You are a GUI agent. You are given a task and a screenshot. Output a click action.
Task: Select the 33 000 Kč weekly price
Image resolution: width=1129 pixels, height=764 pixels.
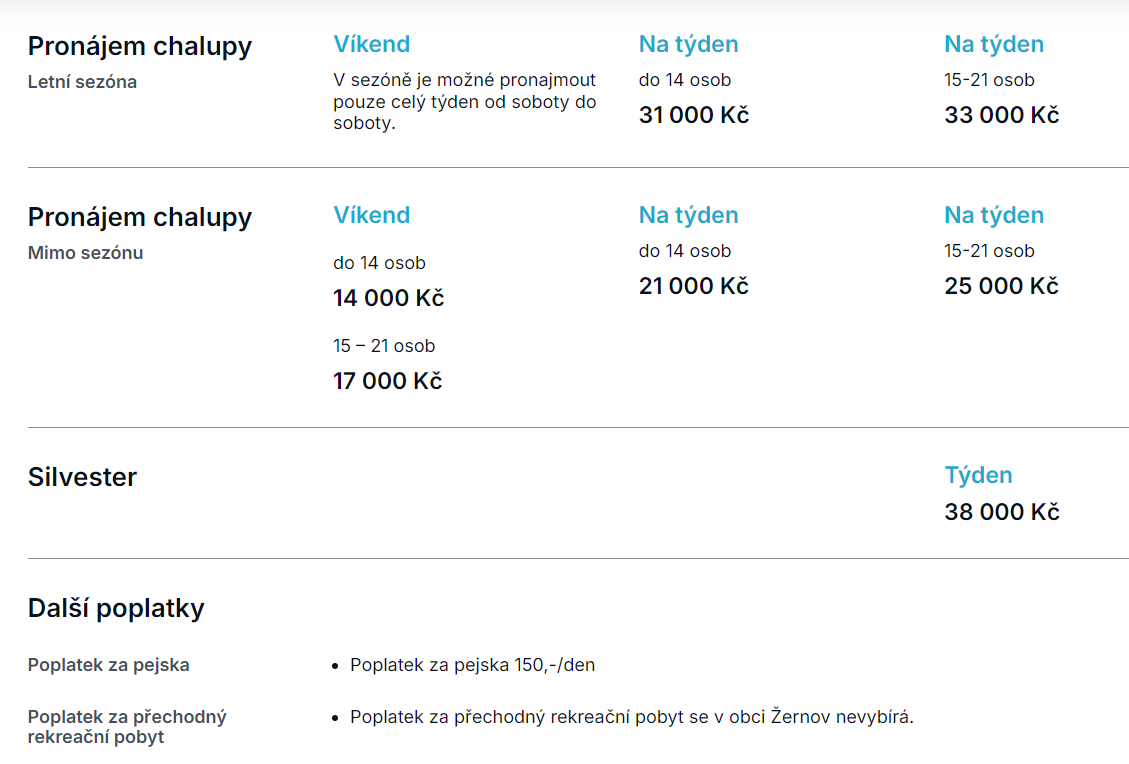1002,115
